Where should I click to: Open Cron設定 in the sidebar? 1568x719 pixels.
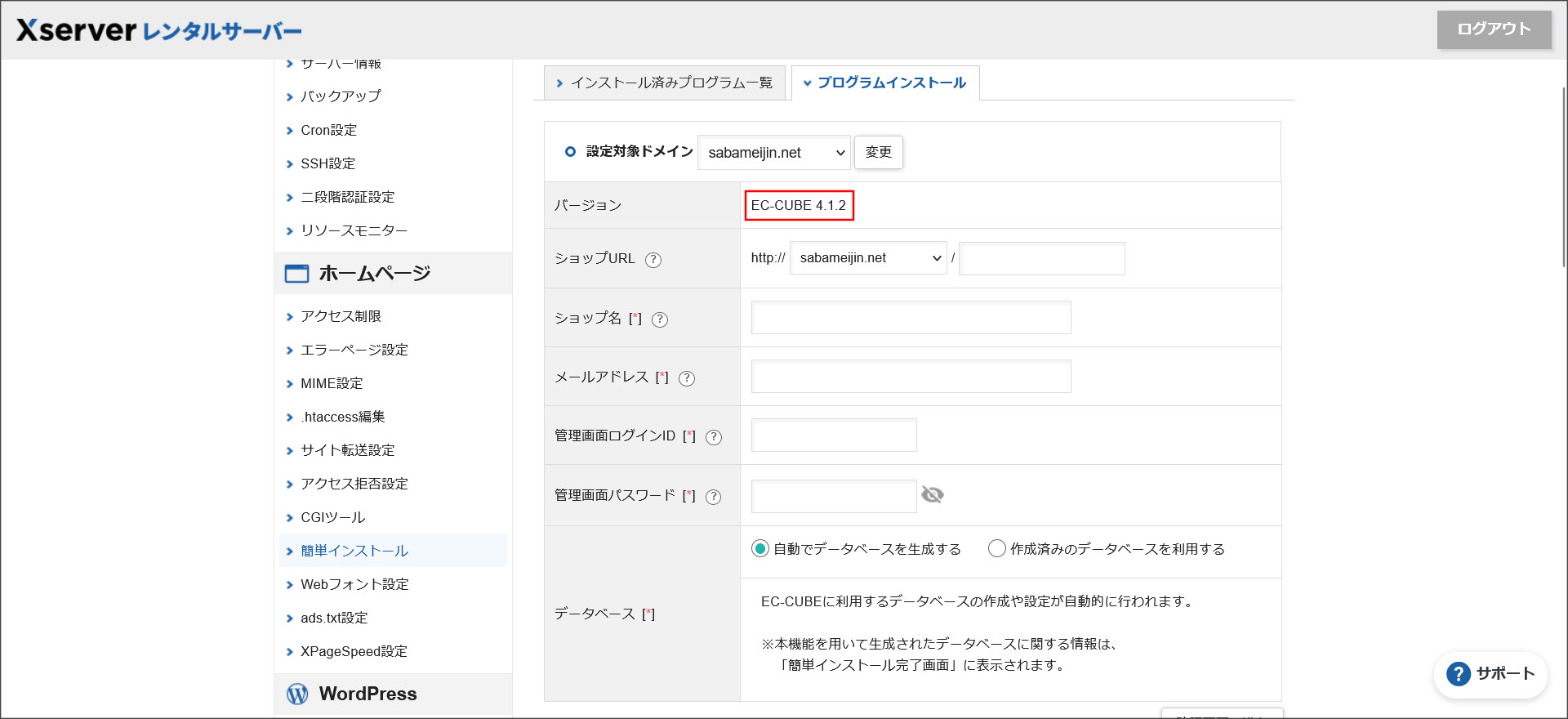pos(328,130)
